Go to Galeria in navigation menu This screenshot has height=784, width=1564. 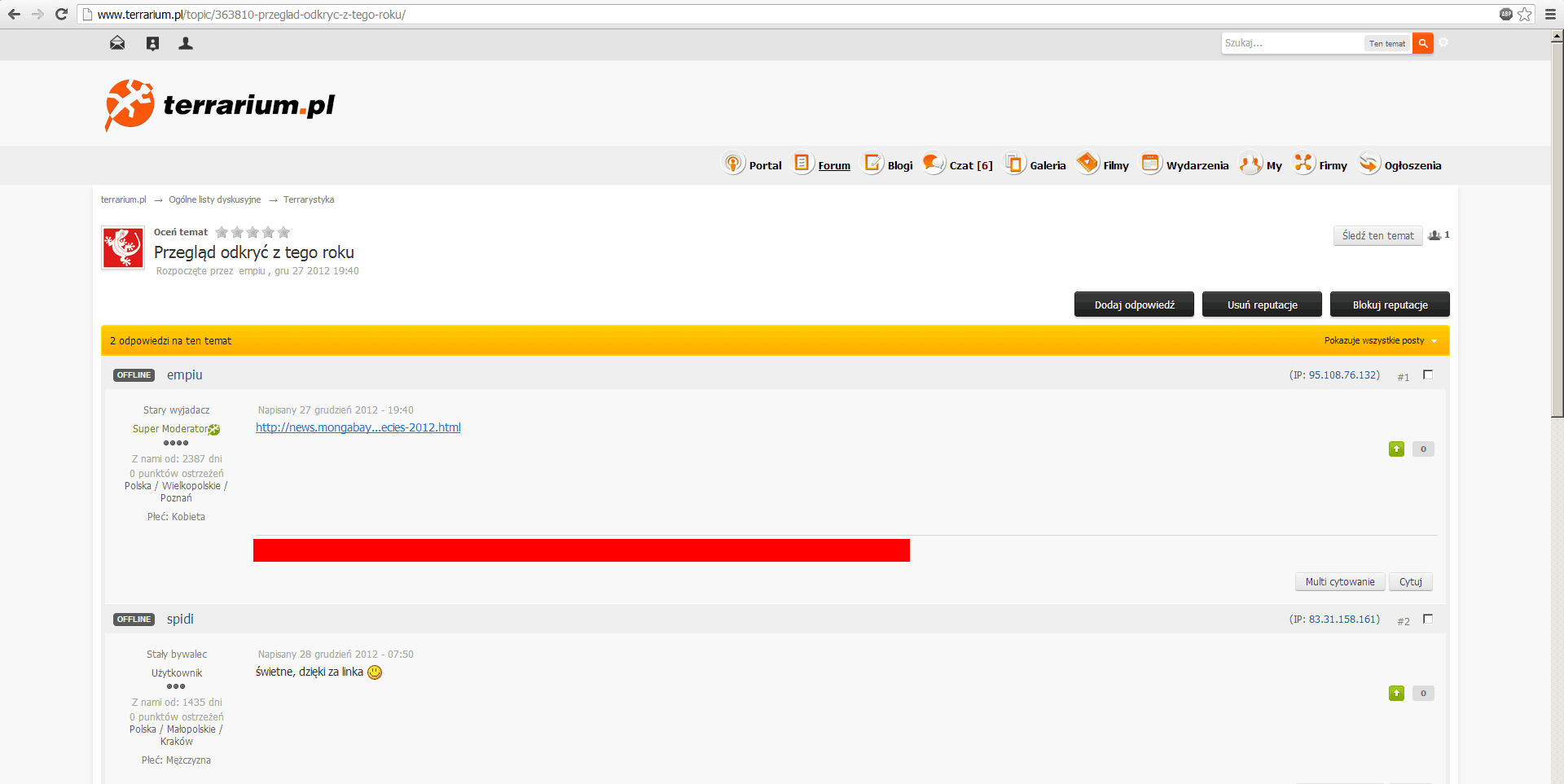pos(1035,165)
